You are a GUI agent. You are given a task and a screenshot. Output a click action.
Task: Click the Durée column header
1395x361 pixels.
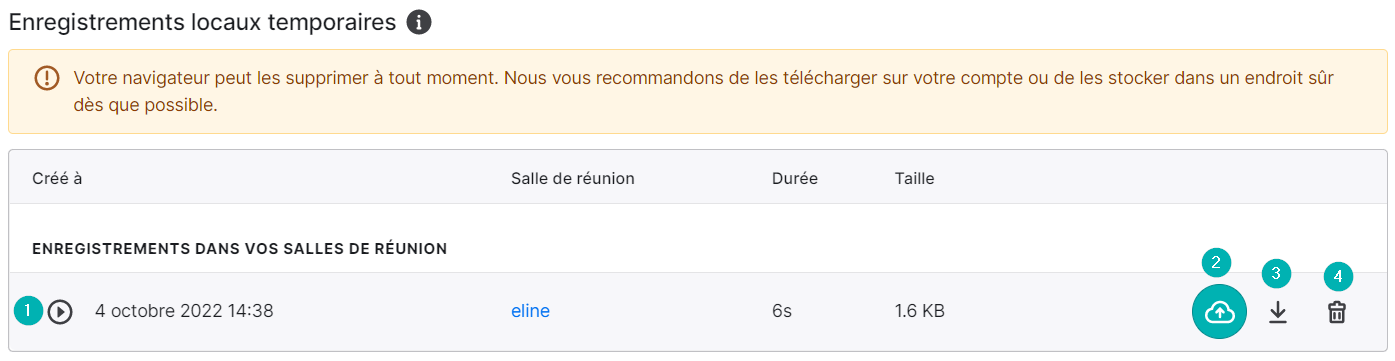pos(795,179)
